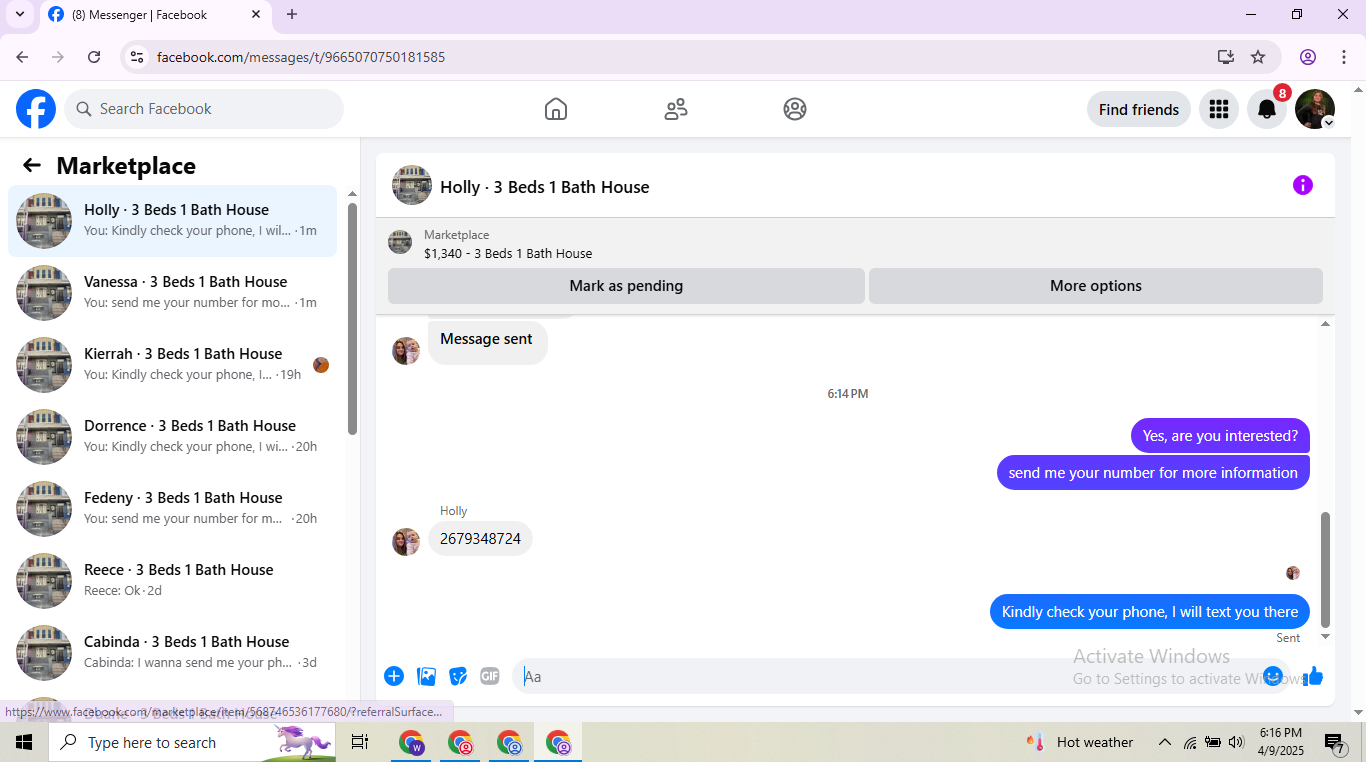Open the Hot weather taskbar widget
1366x762 pixels.
(1080, 742)
